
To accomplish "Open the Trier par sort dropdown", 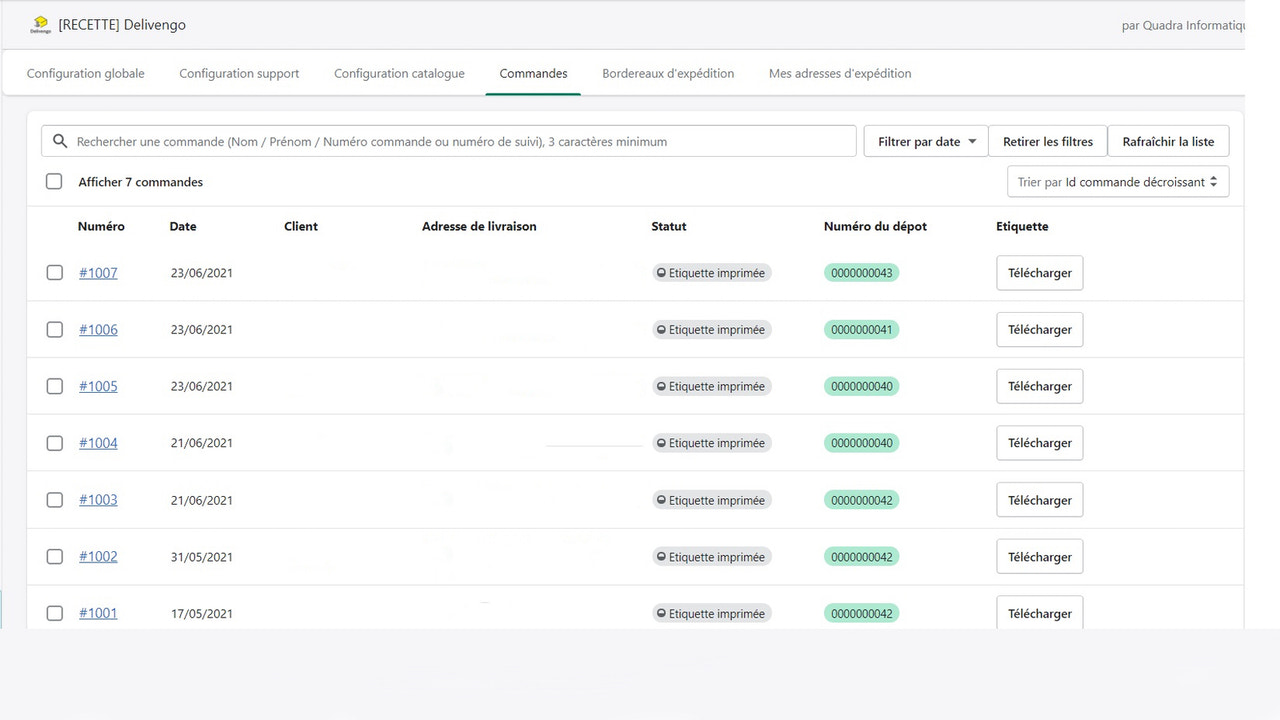I will 1118,182.
